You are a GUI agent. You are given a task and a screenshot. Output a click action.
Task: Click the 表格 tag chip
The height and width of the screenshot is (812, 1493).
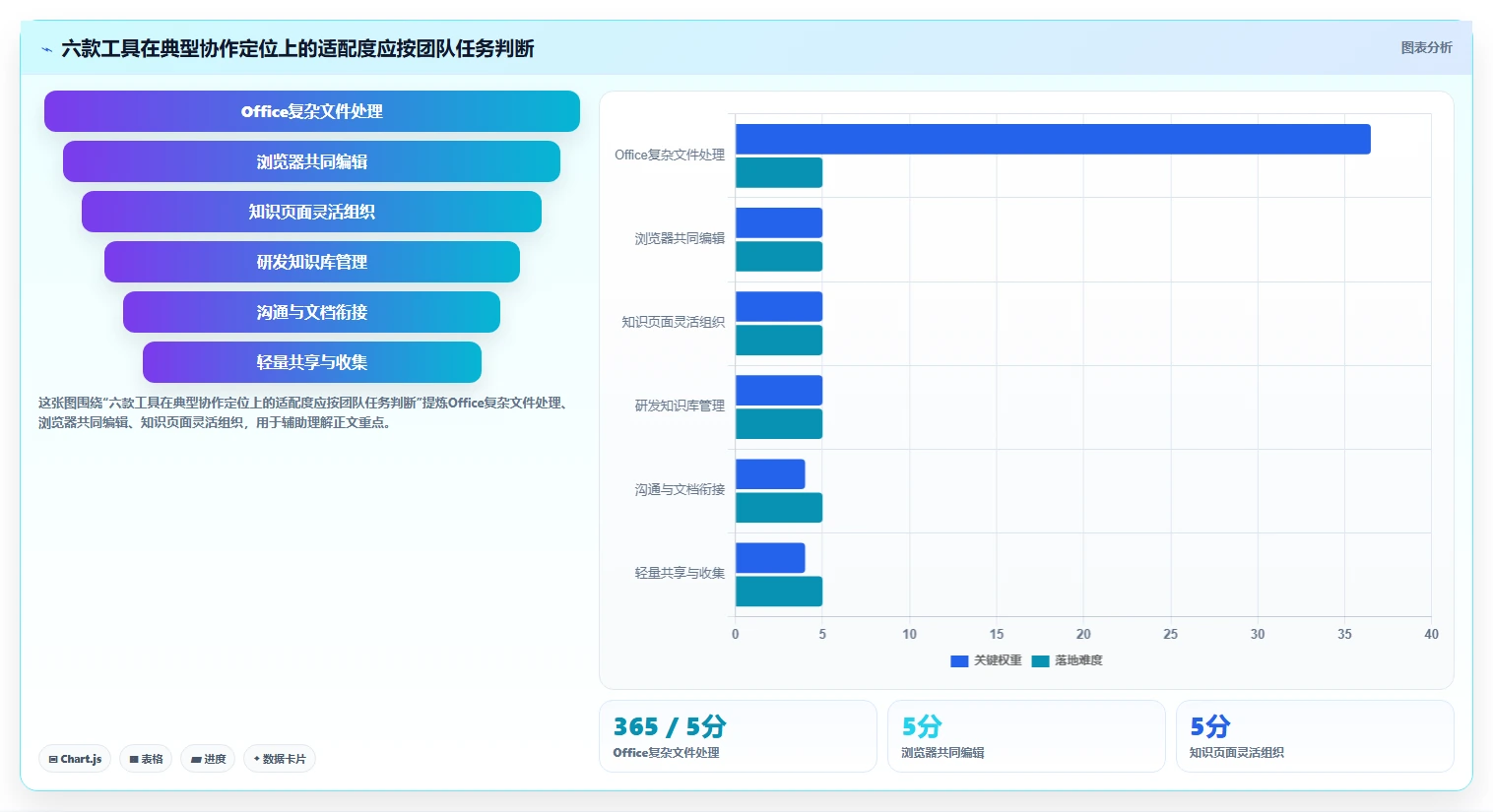click(146, 759)
